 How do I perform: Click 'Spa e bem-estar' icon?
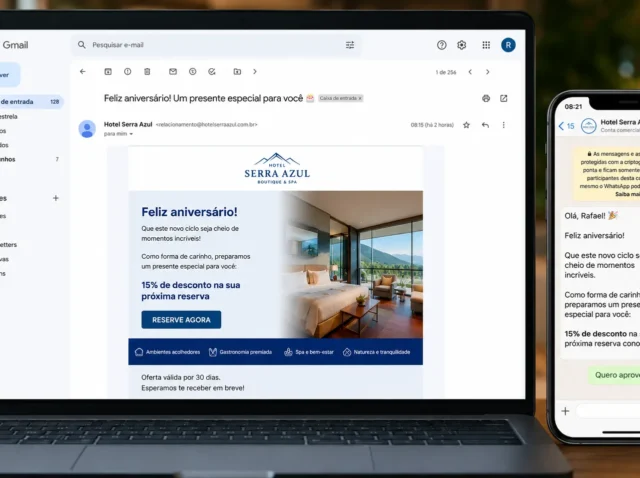(x=288, y=352)
